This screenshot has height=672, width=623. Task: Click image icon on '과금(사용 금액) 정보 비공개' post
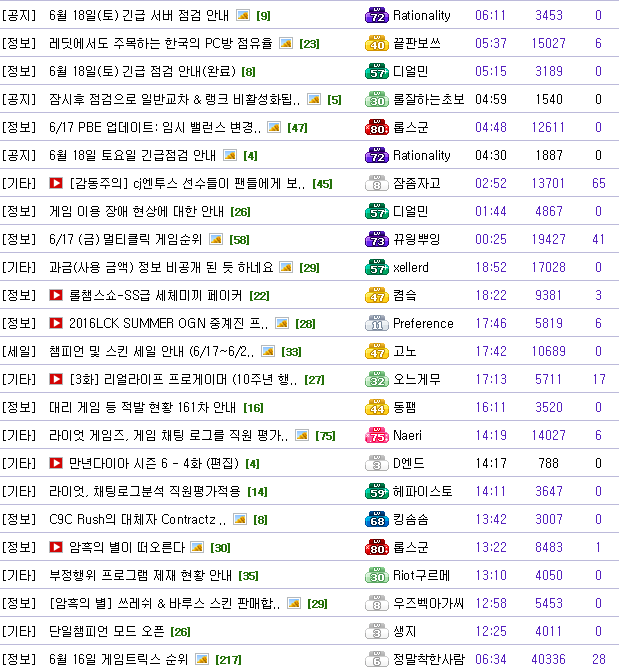tap(286, 267)
